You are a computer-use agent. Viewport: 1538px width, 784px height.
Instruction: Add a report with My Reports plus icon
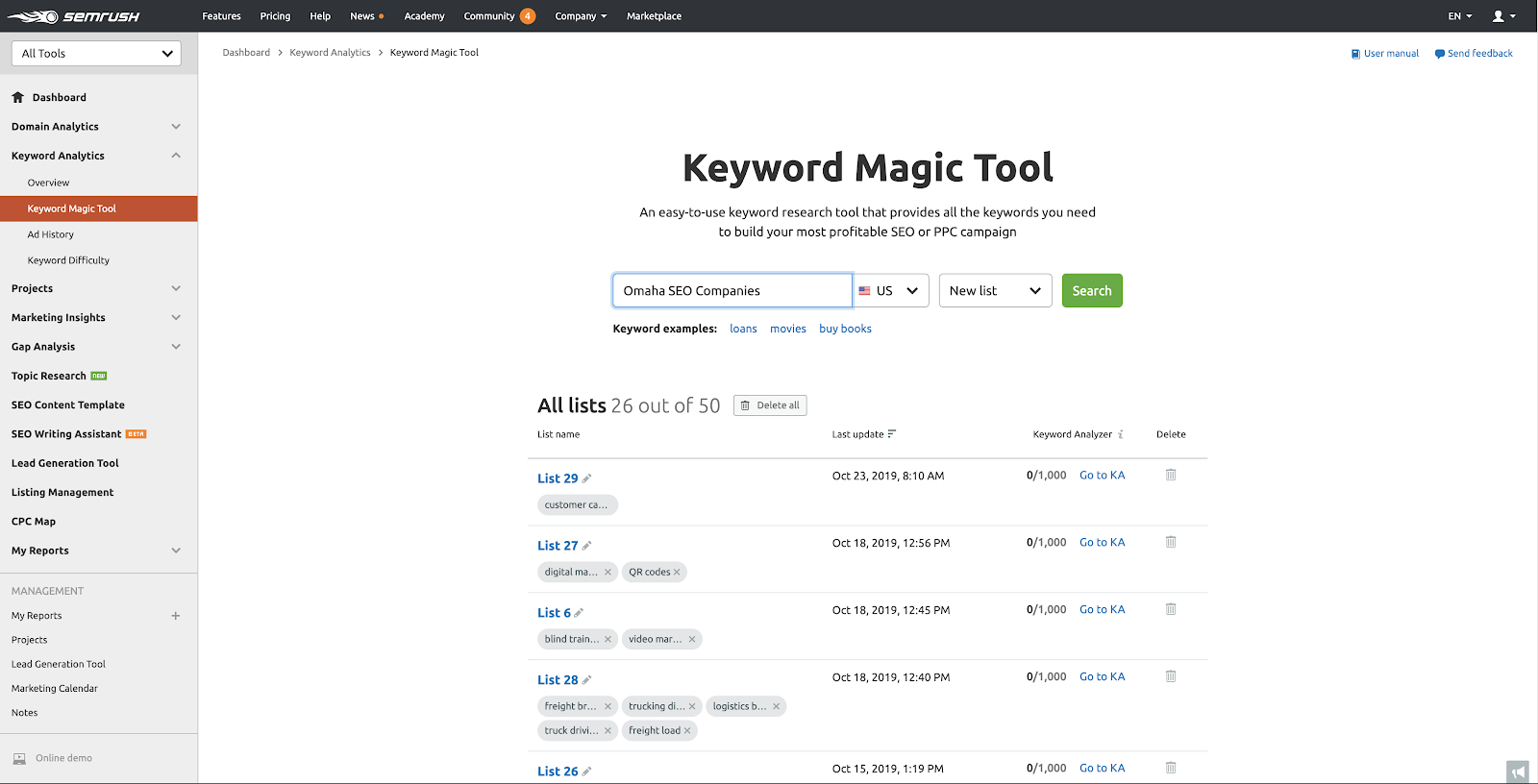pyautogui.click(x=176, y=616)
